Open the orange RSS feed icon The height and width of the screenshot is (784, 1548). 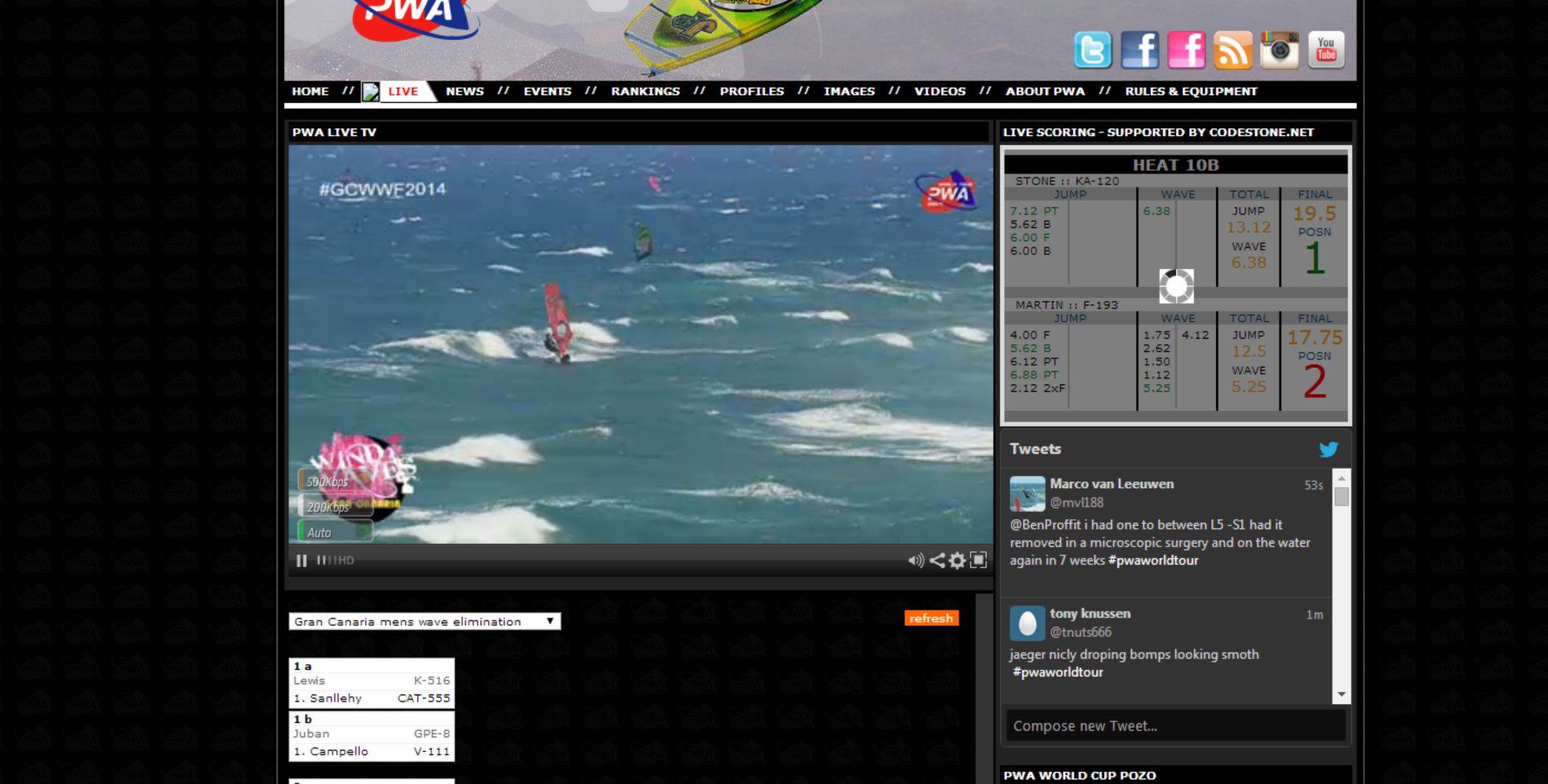(x=1233, y=50)
